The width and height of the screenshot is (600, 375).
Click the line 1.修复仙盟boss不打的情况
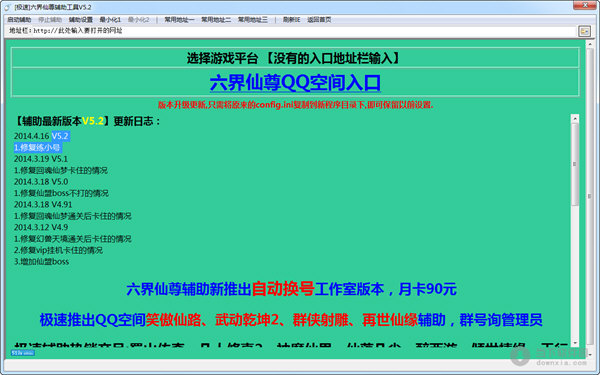point(61,193)
